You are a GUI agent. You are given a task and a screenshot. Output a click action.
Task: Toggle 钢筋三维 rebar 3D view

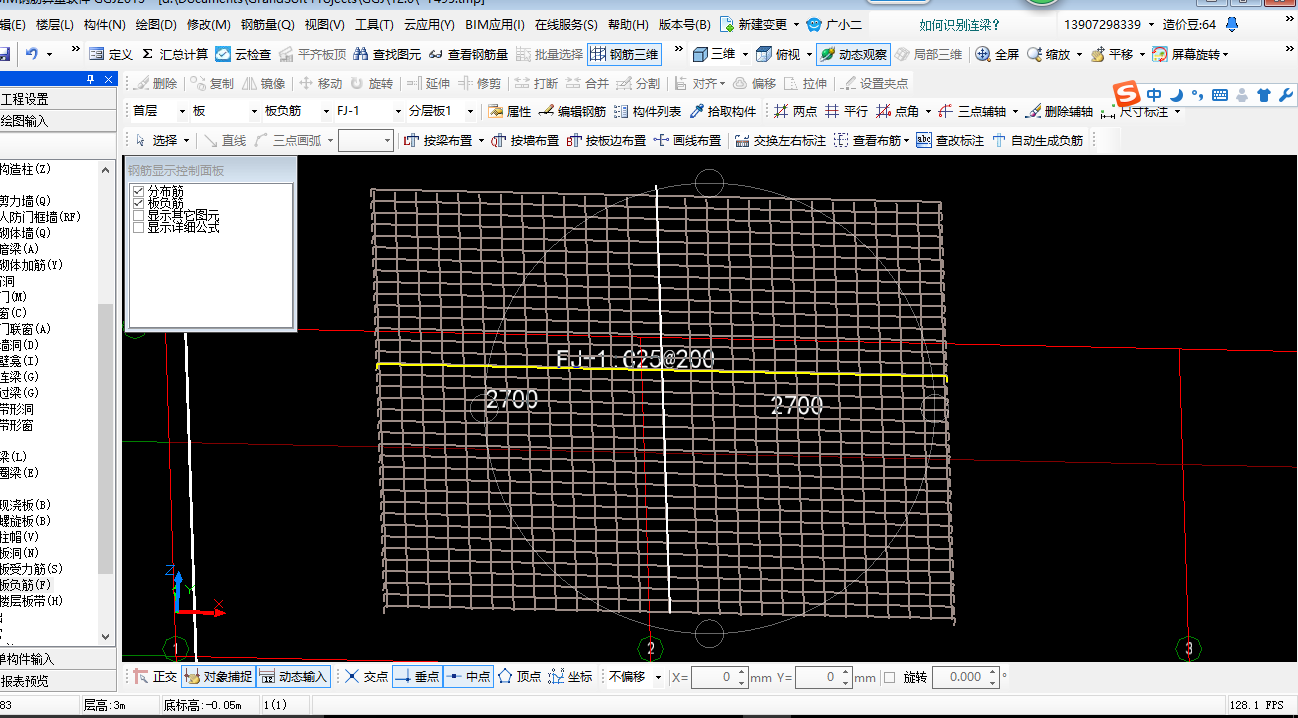click(x=624, y=54)
